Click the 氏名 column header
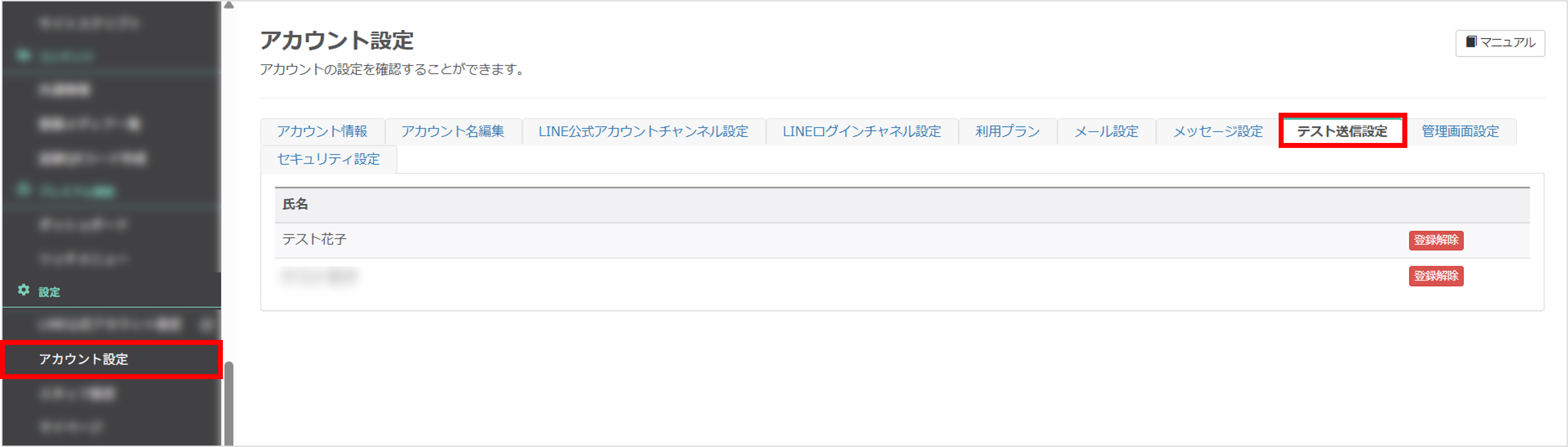Image resolution: width=1568 pixels, height=447 pixels. coord(295,204)
